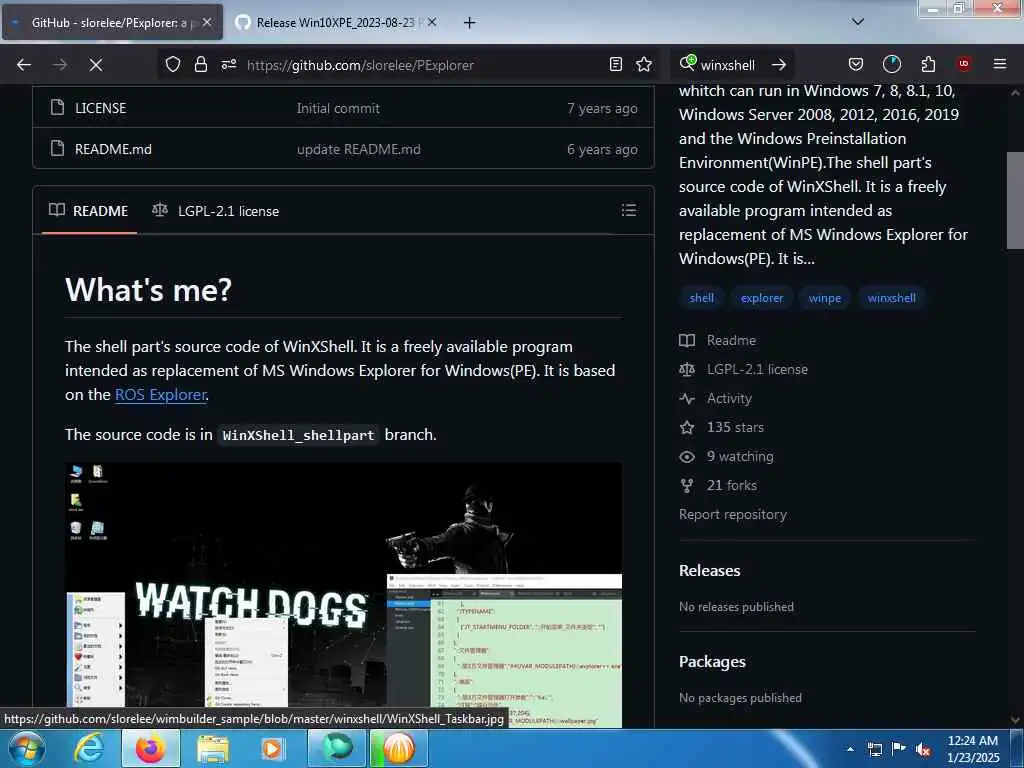Open the Pocket save icon
1024x768 pixels.
coord(856,64)
